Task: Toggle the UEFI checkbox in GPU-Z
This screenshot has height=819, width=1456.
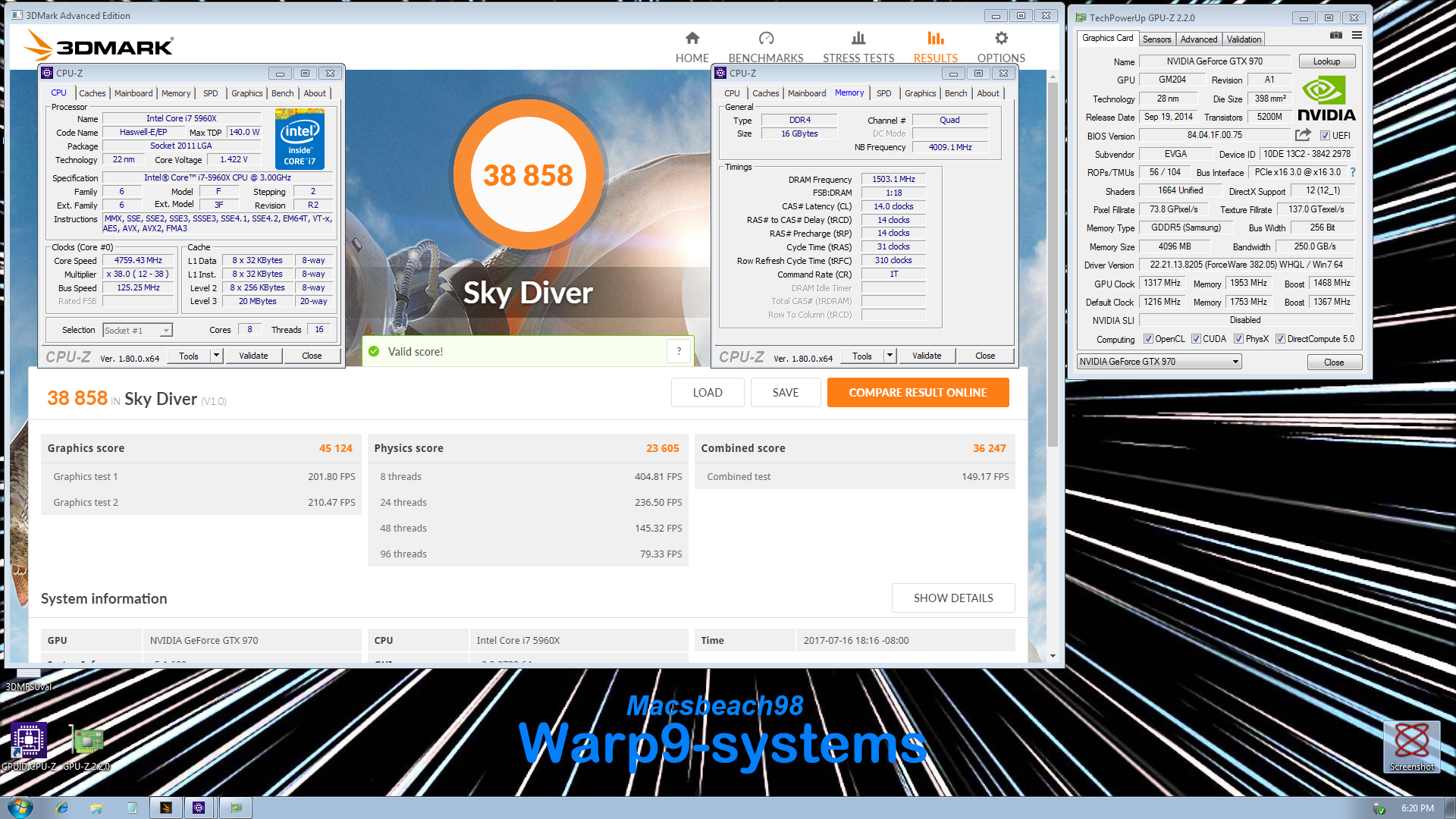Action: coord(1325,136)
